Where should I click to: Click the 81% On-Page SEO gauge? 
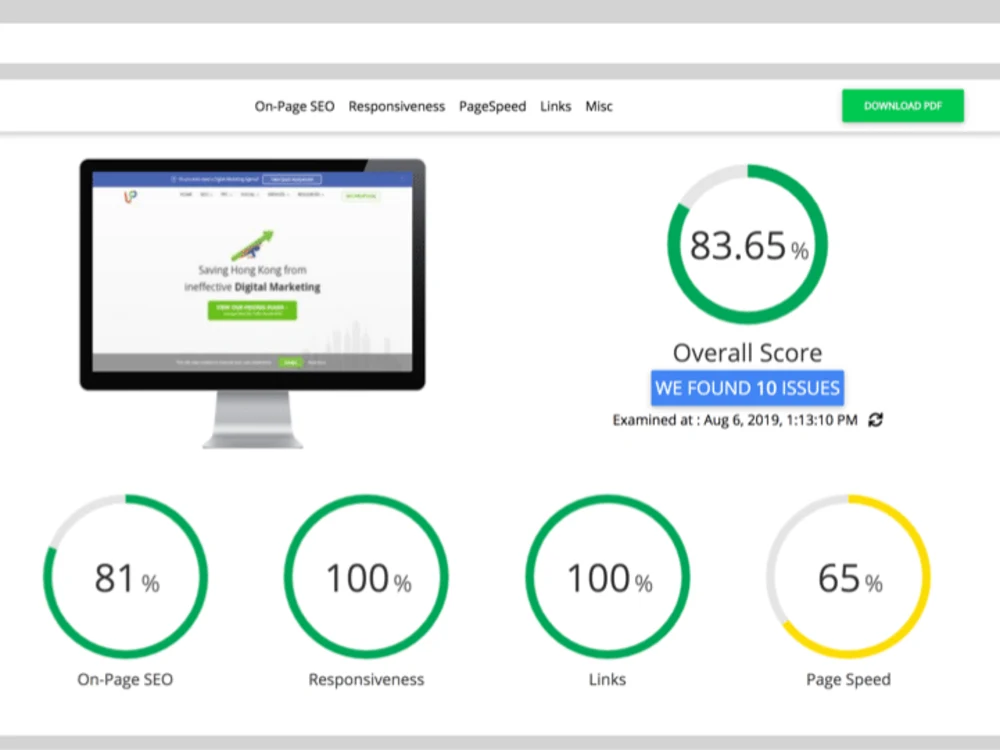coord(126,576)
